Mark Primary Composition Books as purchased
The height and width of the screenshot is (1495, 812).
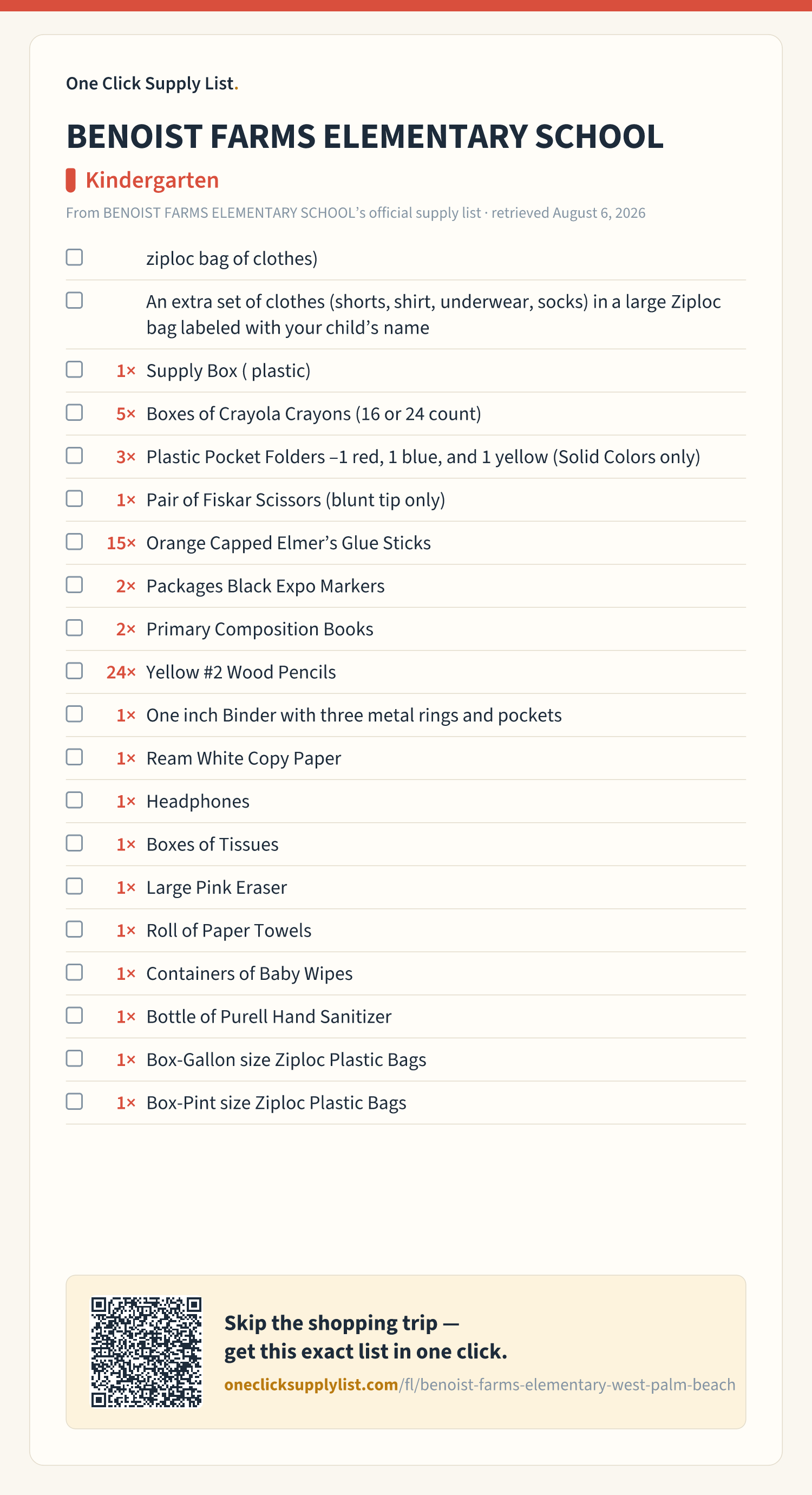click(x=74, y=628)
